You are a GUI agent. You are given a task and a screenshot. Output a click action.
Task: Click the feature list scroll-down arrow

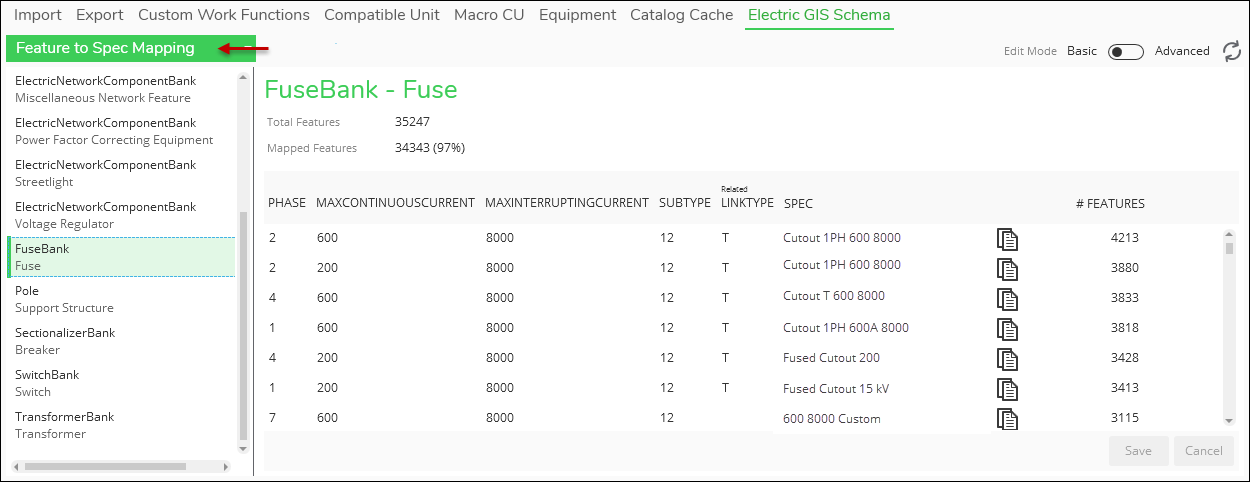[241, 448]
